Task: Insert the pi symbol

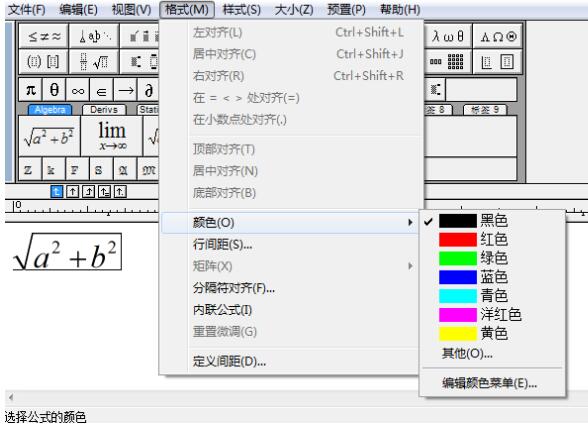Action: point(30,90)
